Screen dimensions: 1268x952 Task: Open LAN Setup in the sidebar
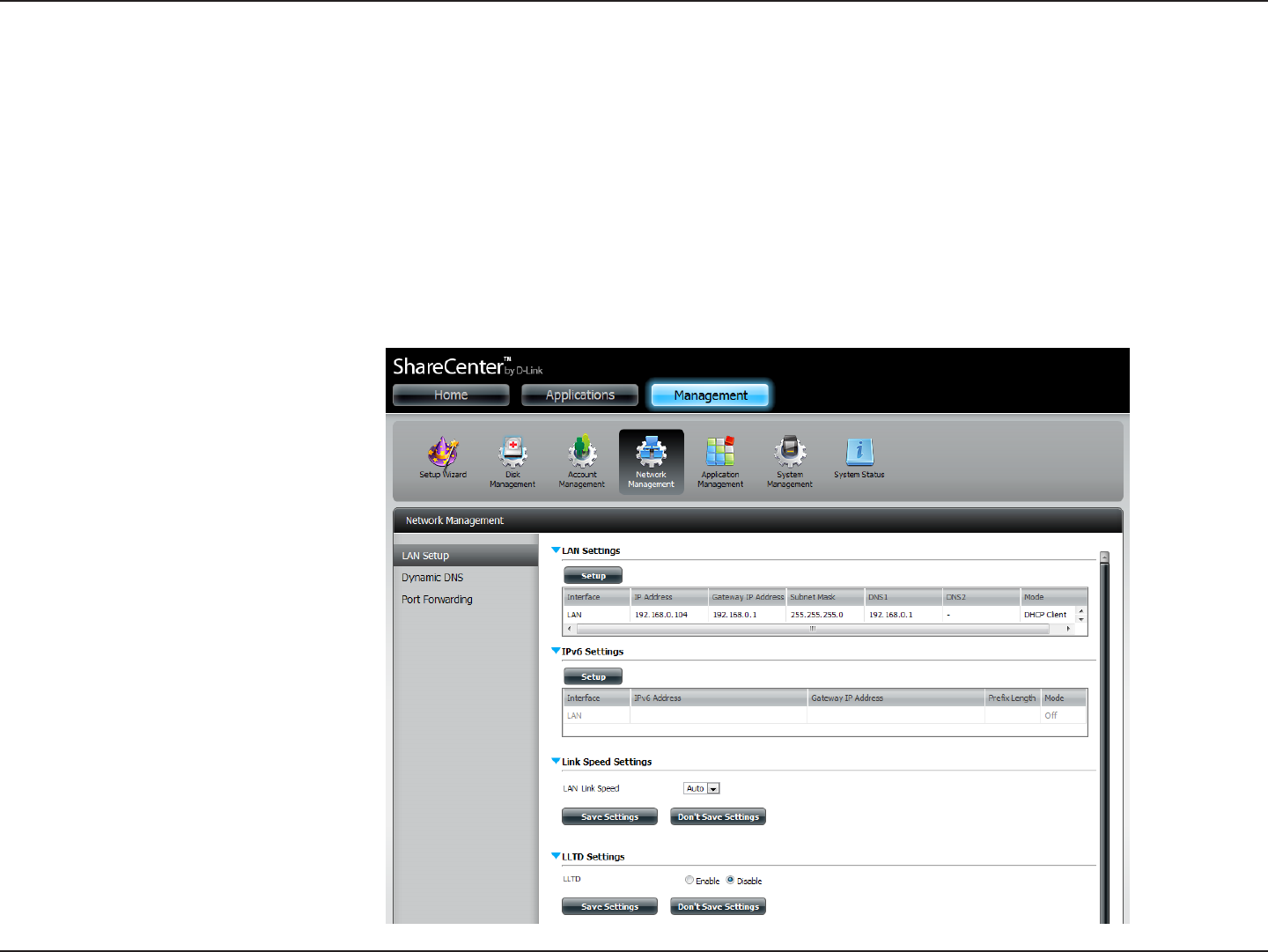[x=466, y=556]
